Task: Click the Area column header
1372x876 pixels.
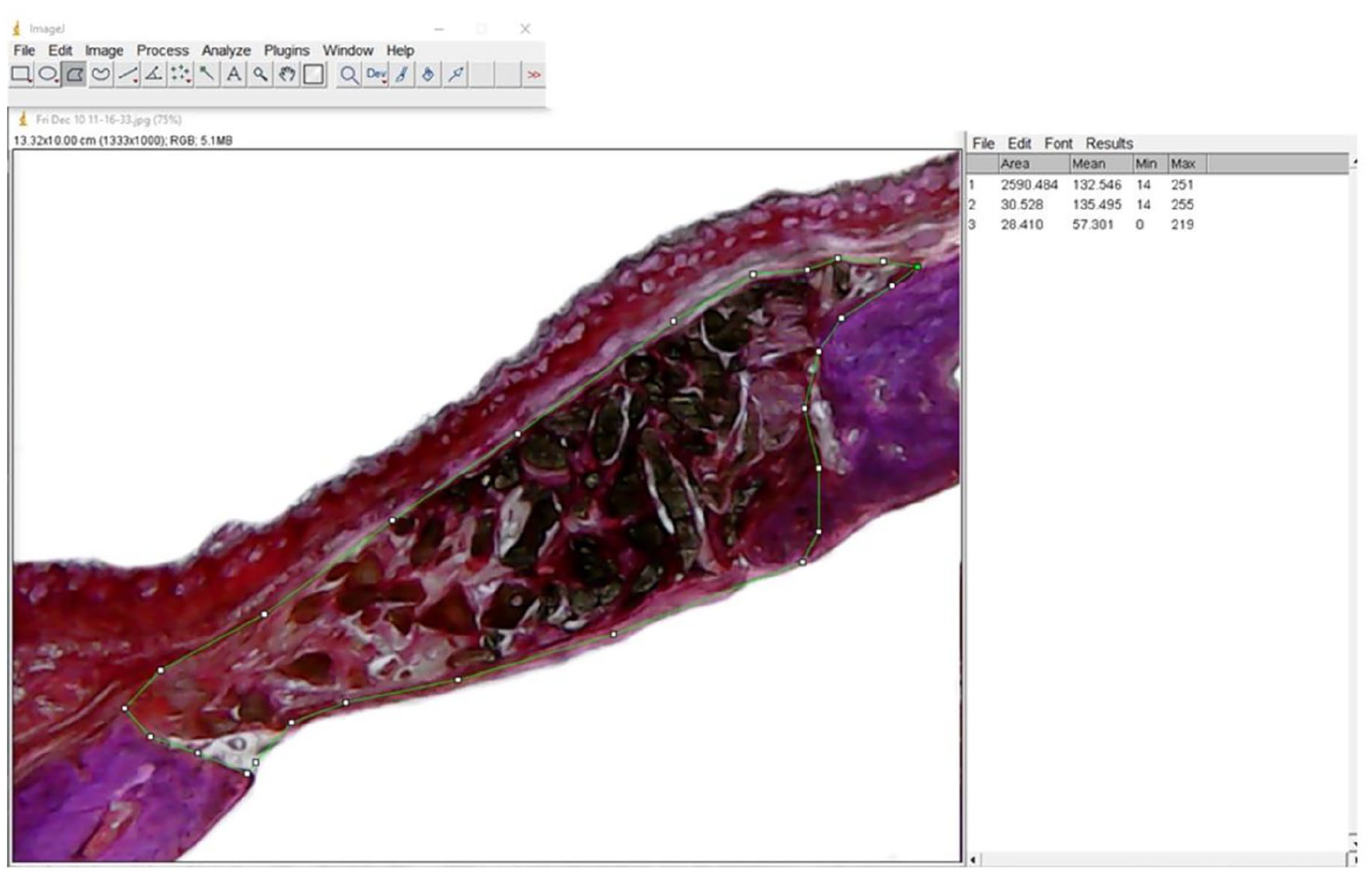Action: click(1014, 164)
